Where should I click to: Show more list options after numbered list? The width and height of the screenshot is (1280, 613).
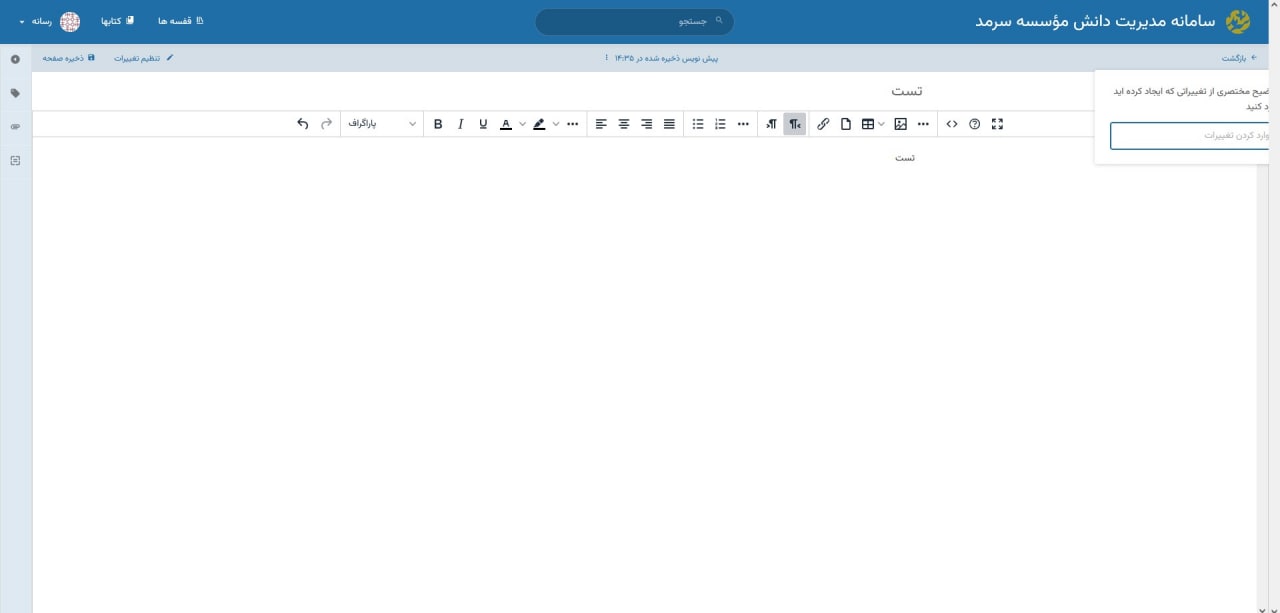[x=743, y=124]
